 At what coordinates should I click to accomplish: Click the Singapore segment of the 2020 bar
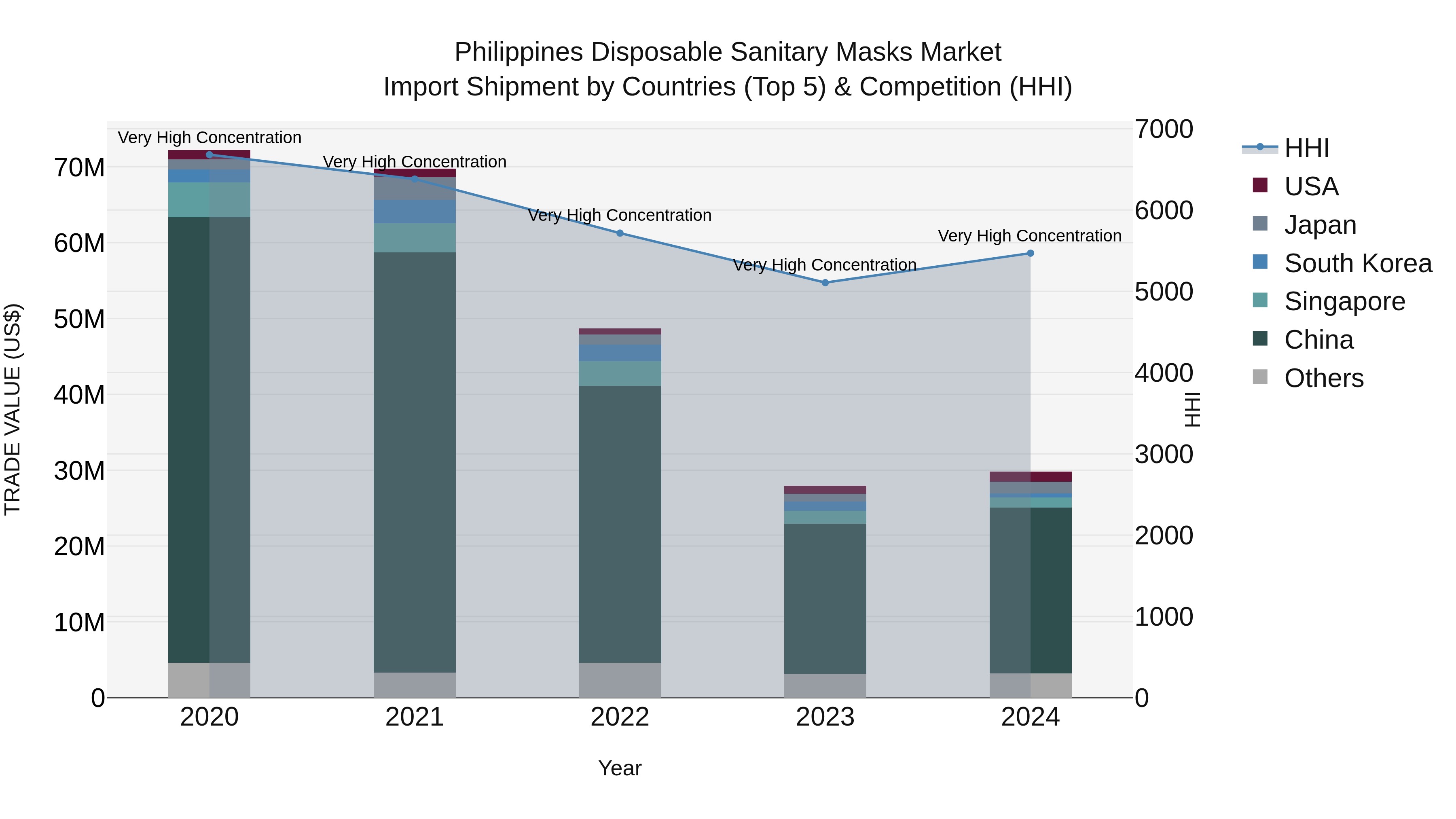pyautogui.click(x=210, y=200)
